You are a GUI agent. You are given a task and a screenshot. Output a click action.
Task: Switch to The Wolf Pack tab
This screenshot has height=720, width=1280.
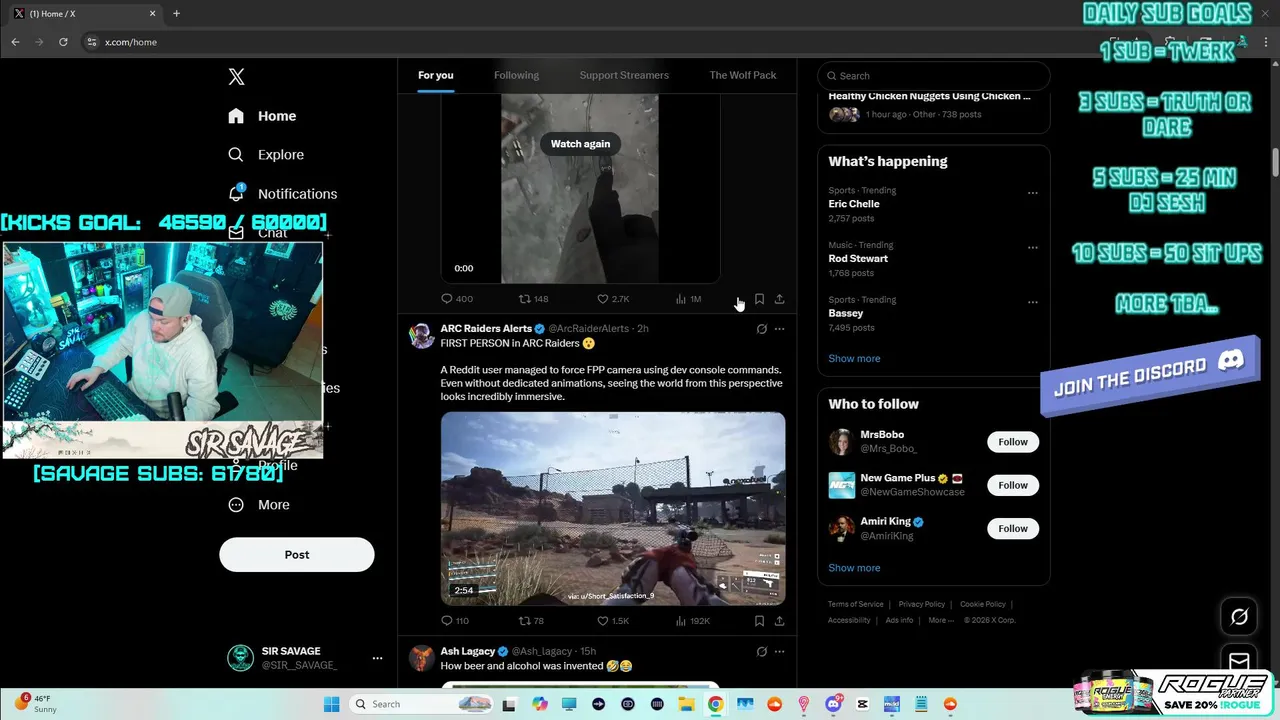pos(743,76)
